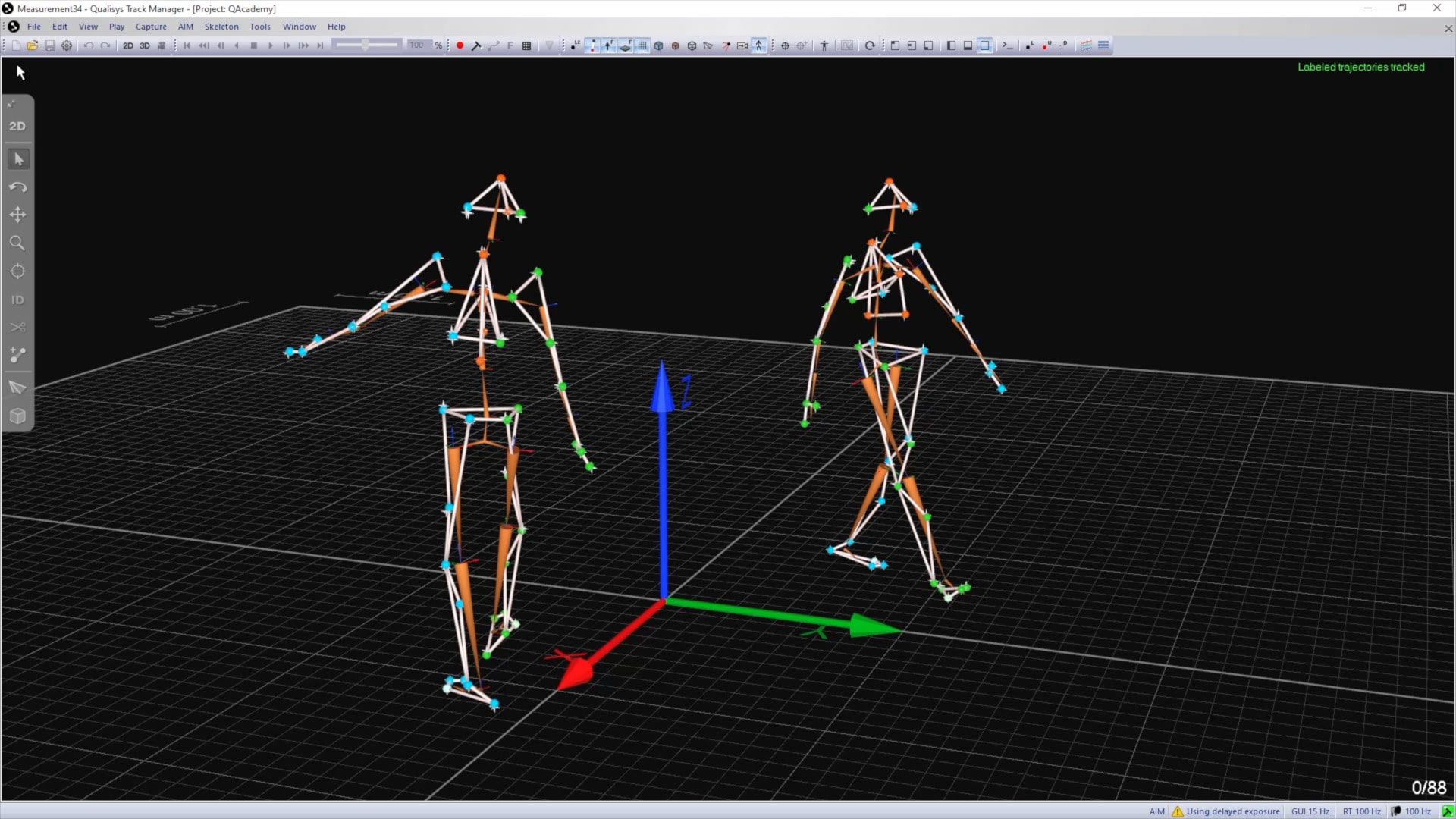Toggle the floor grid display button

click(x=642, y=45)
